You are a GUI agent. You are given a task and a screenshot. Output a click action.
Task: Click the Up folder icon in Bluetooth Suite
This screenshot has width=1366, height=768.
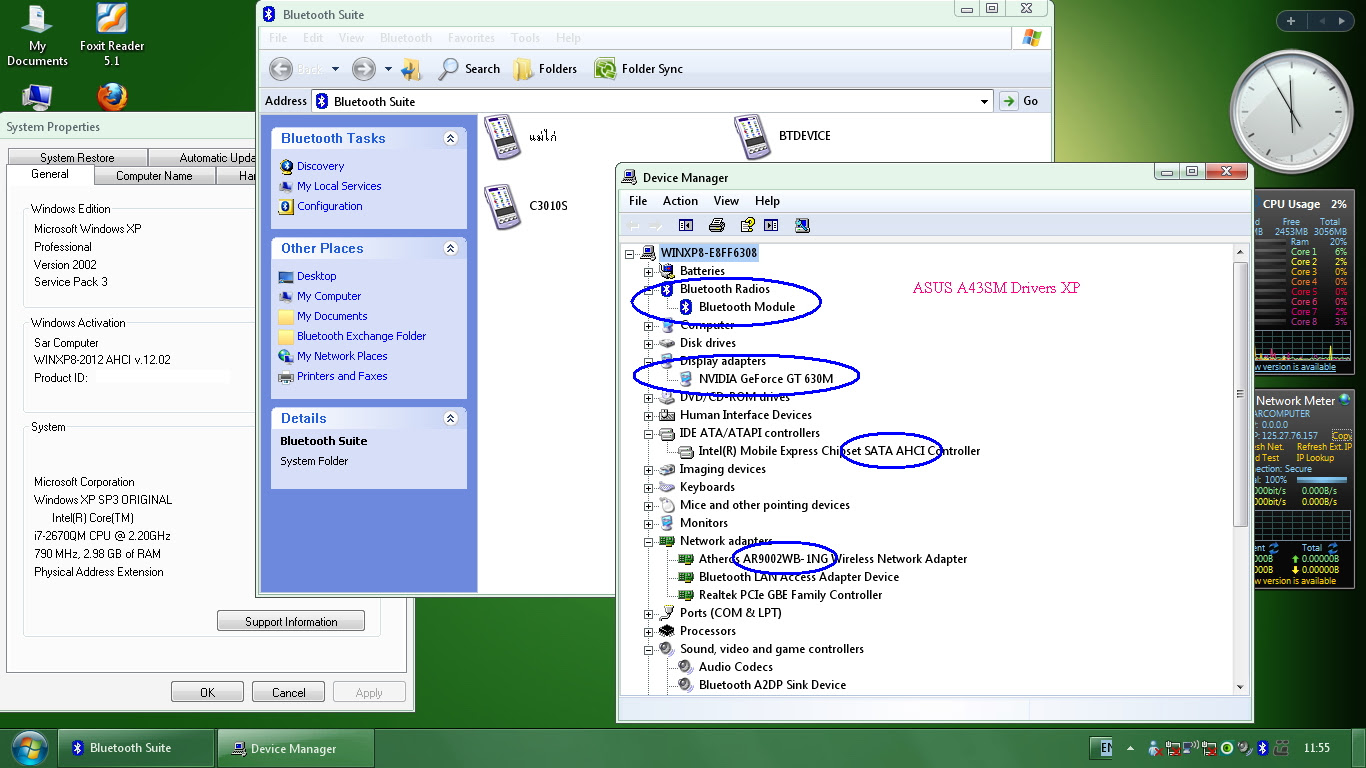[x=411, y=69]
